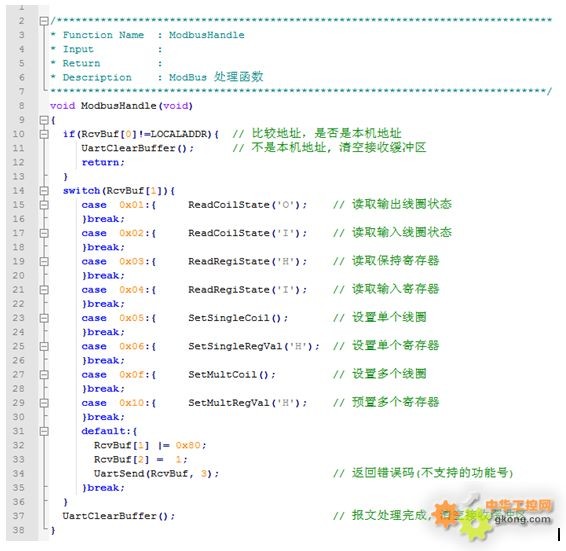566x551 pixels.
Task: Collapse the case 0x03 fold marker
Action: pos(44,261)
